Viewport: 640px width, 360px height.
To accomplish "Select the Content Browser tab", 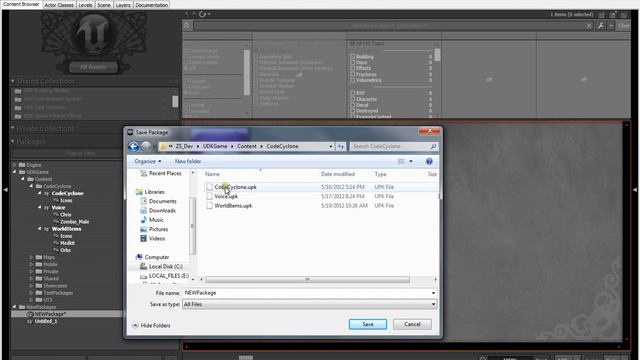I will [x=21, y=4].
